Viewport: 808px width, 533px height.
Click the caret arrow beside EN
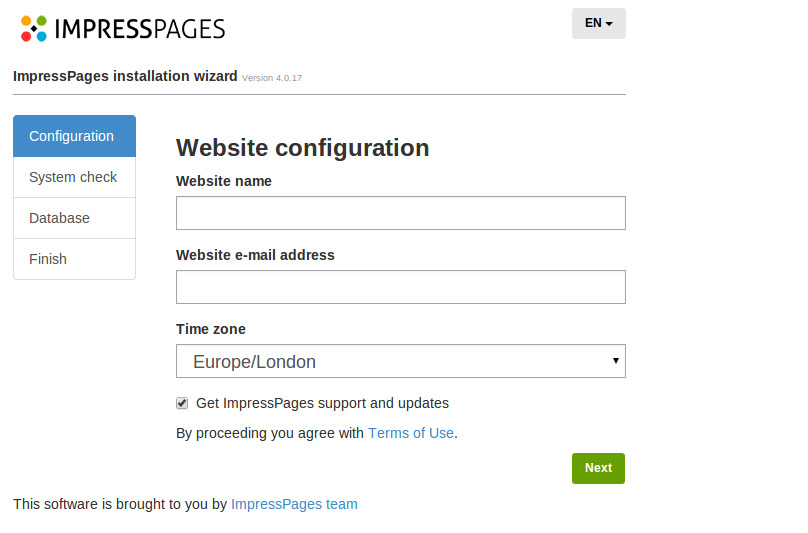[x=609, y=24]
